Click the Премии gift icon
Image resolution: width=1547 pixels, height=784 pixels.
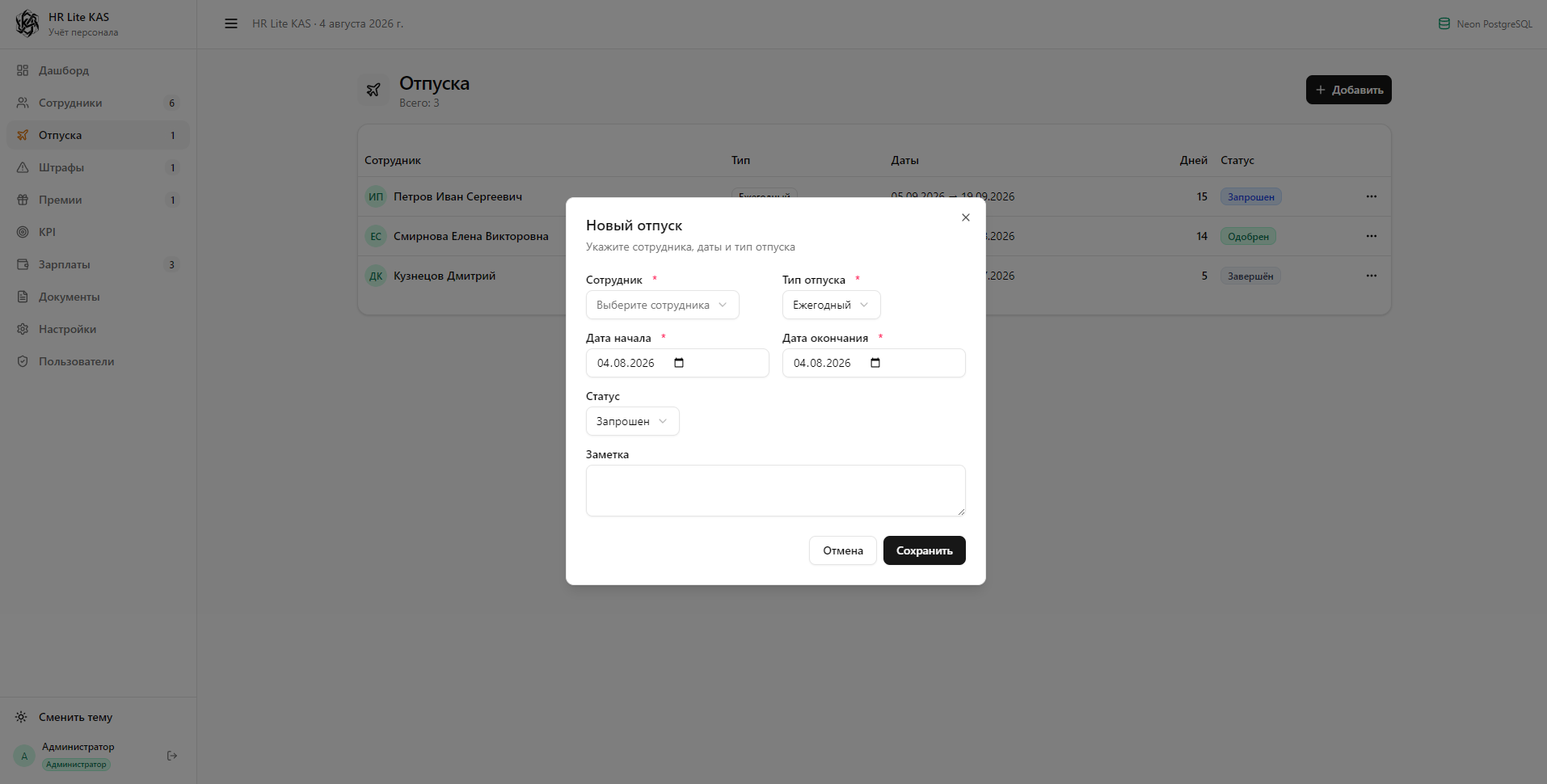click(23, 200)
